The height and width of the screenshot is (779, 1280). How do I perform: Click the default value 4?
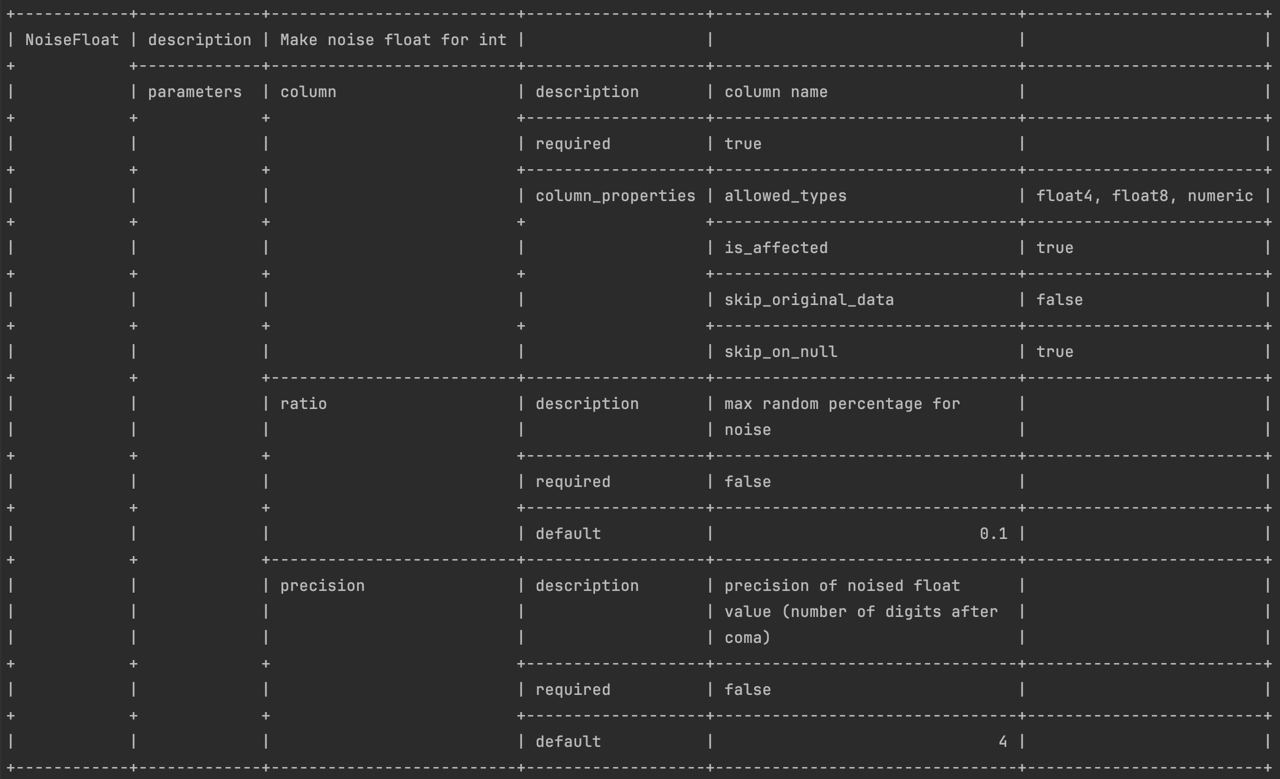1003,742
